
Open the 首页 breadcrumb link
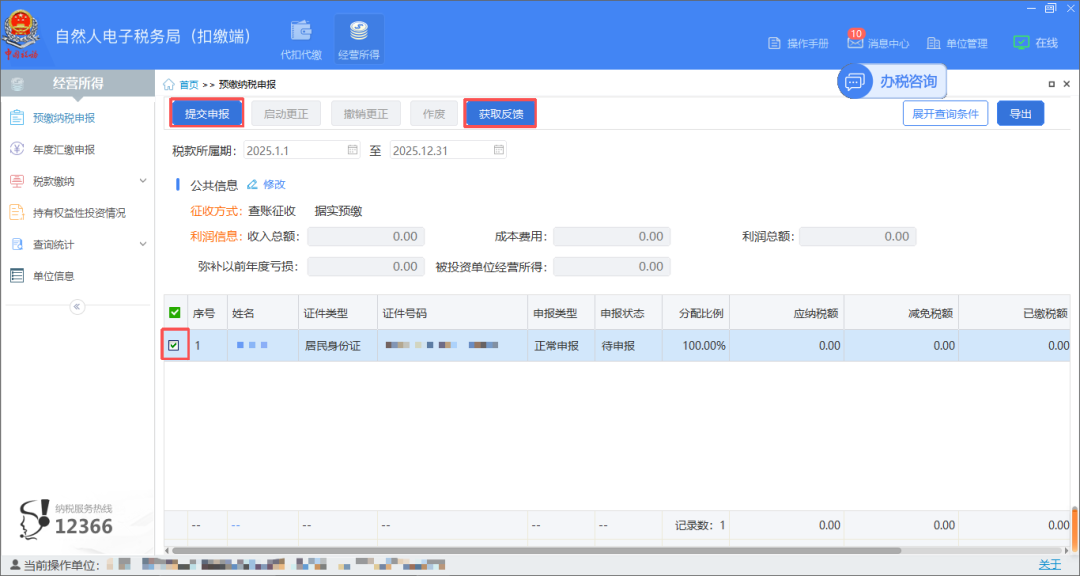[190, 83]
